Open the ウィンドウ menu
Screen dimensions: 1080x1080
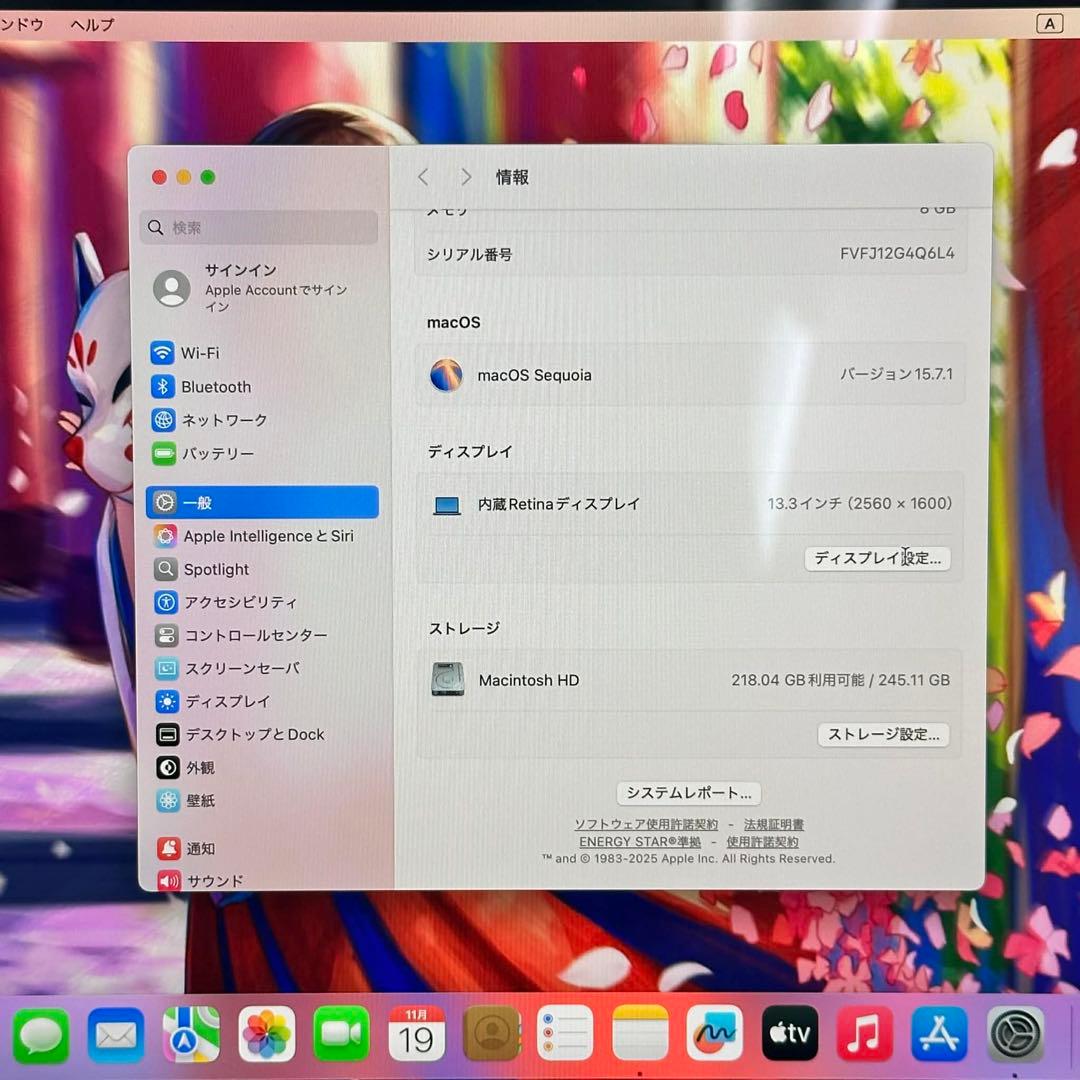20,24
